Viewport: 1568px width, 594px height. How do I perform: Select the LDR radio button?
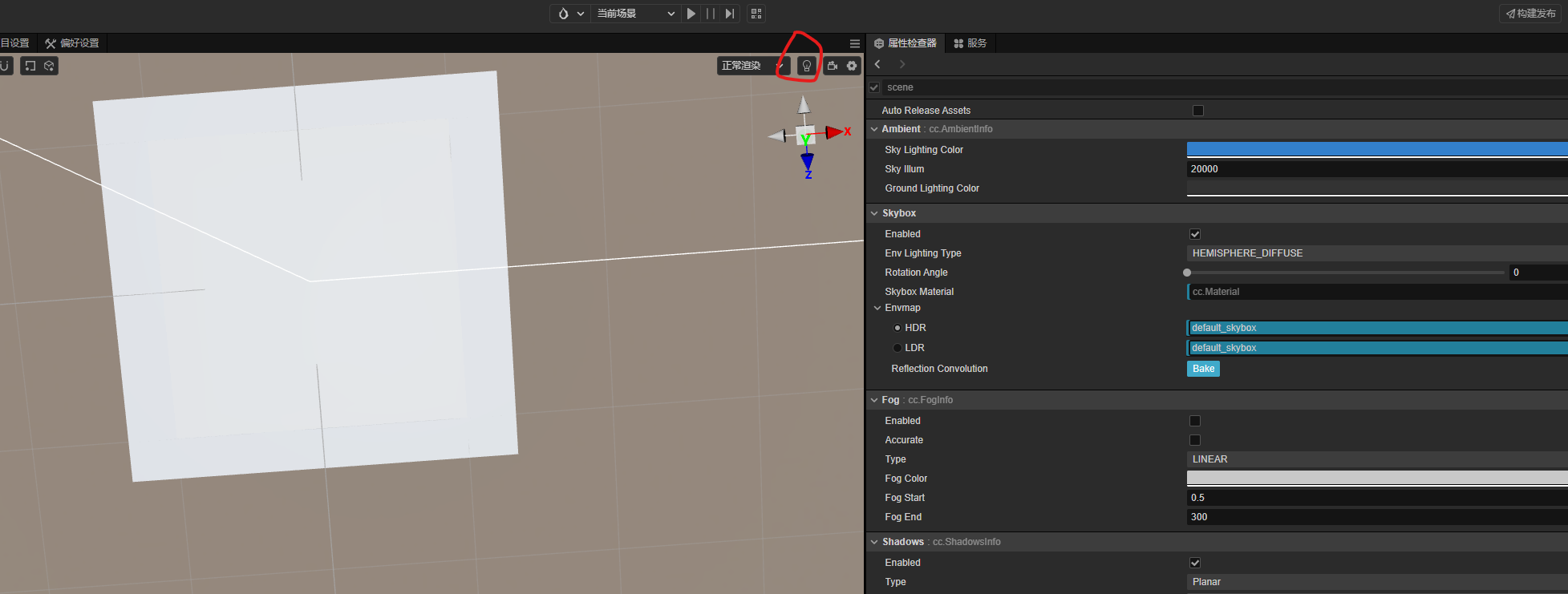(897, 348)
